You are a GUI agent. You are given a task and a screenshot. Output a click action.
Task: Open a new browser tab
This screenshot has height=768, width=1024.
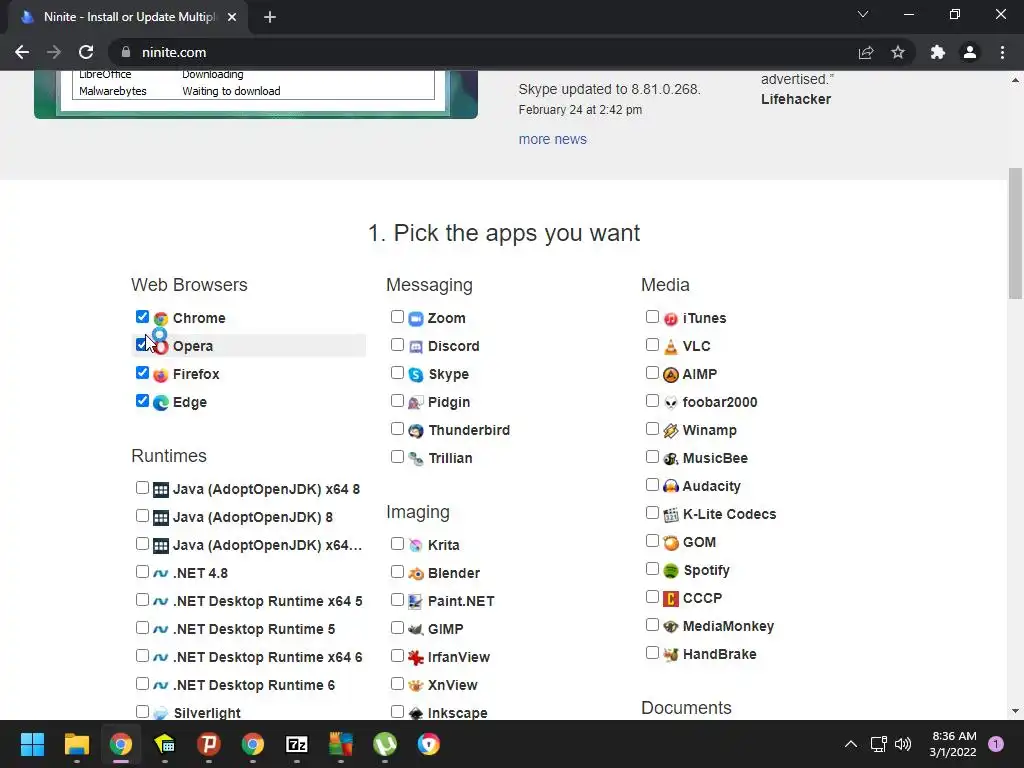click(270, 18)
